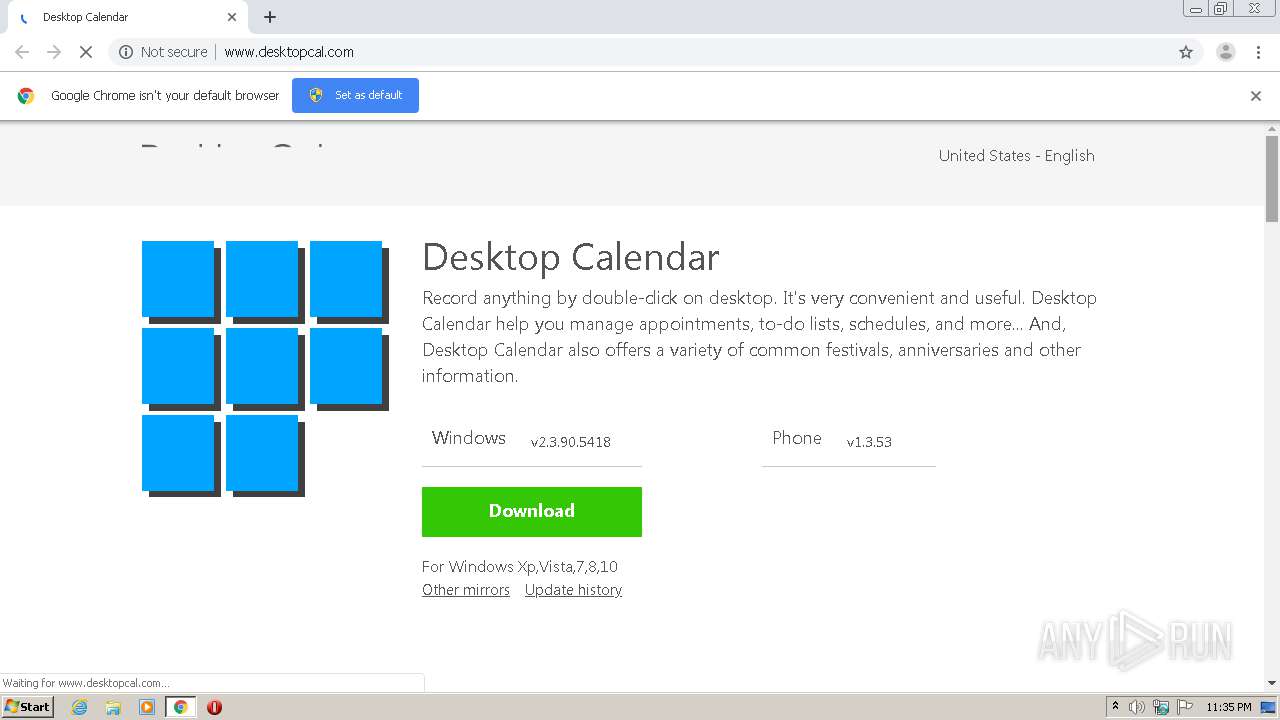Go back using browser back arrow

pos(22,52)
